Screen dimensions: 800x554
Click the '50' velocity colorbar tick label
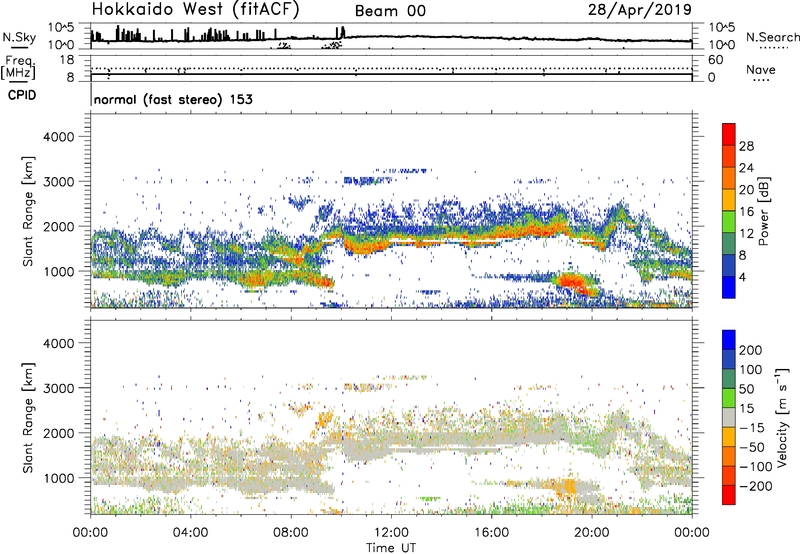tap(746, 389)
